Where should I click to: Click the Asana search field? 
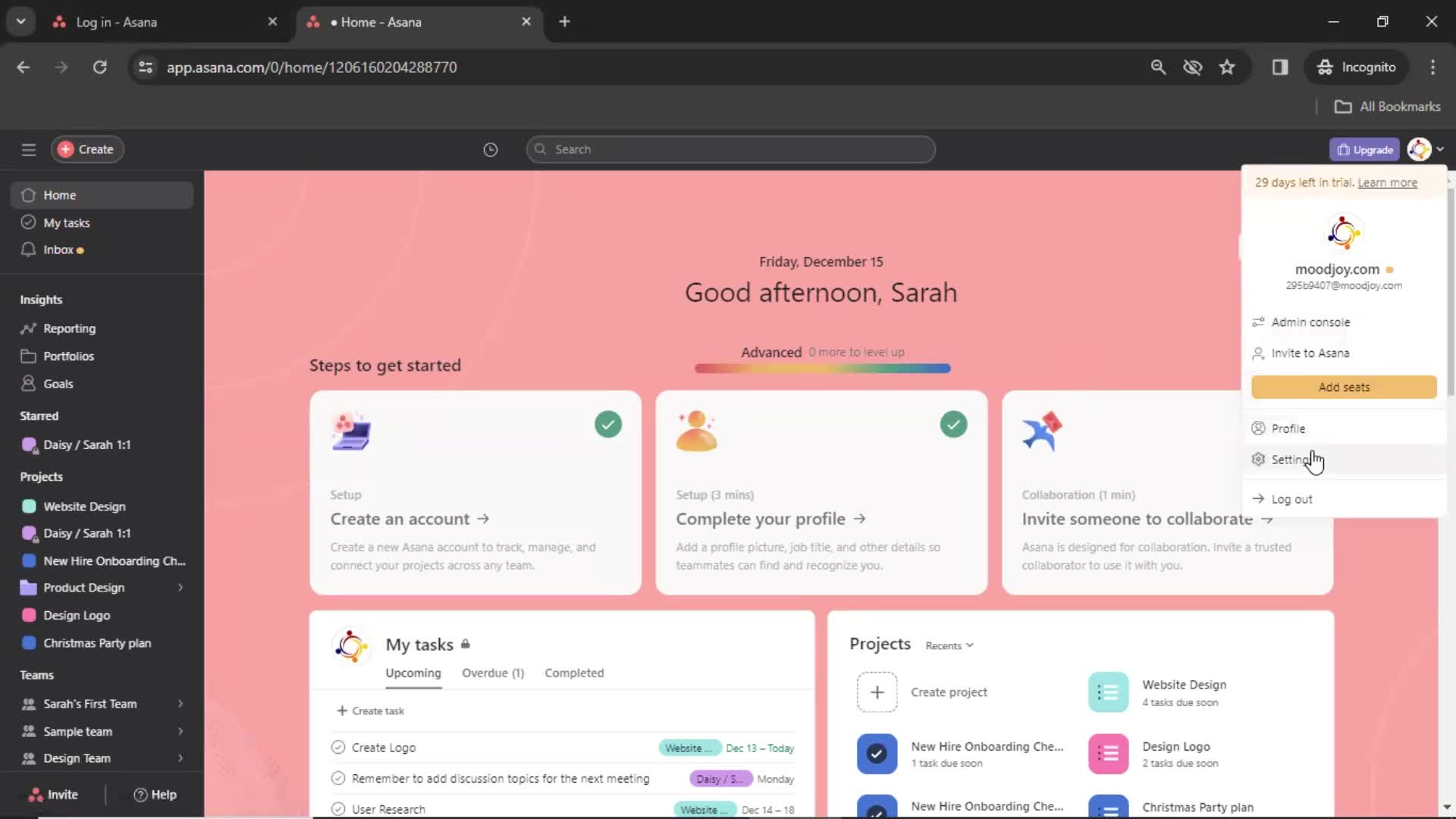coord(730,149)
